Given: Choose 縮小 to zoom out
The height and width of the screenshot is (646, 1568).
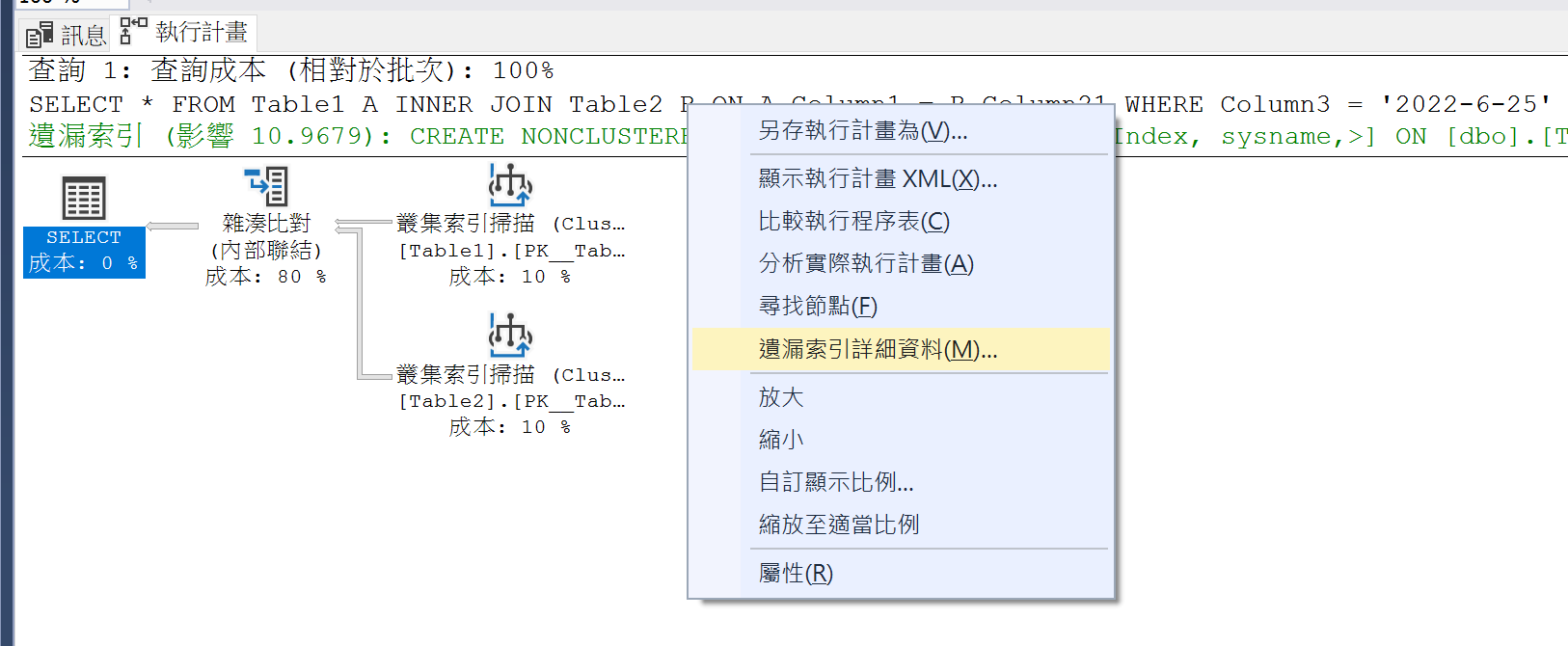Looking at the screenshot, I should coord(901,440).
